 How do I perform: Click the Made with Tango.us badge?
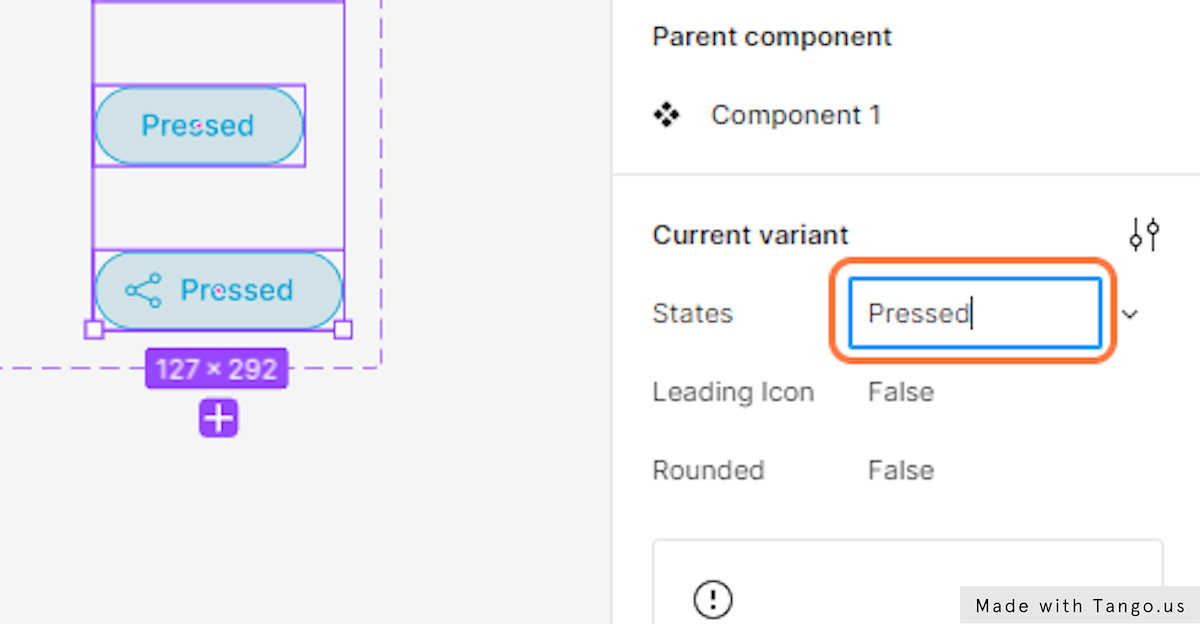[1080, 605]
